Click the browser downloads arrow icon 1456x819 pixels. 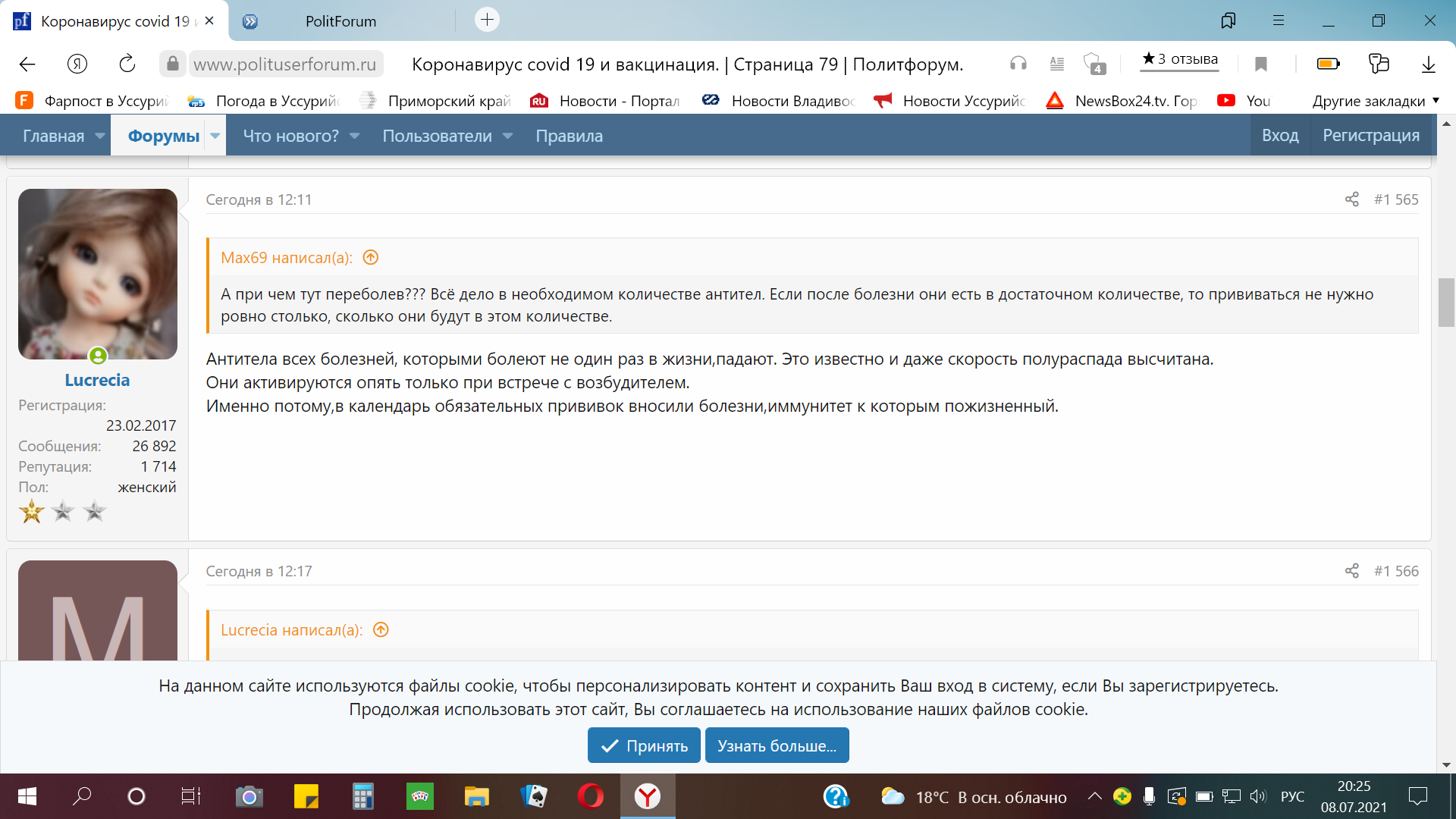(x=1428, y=64)
